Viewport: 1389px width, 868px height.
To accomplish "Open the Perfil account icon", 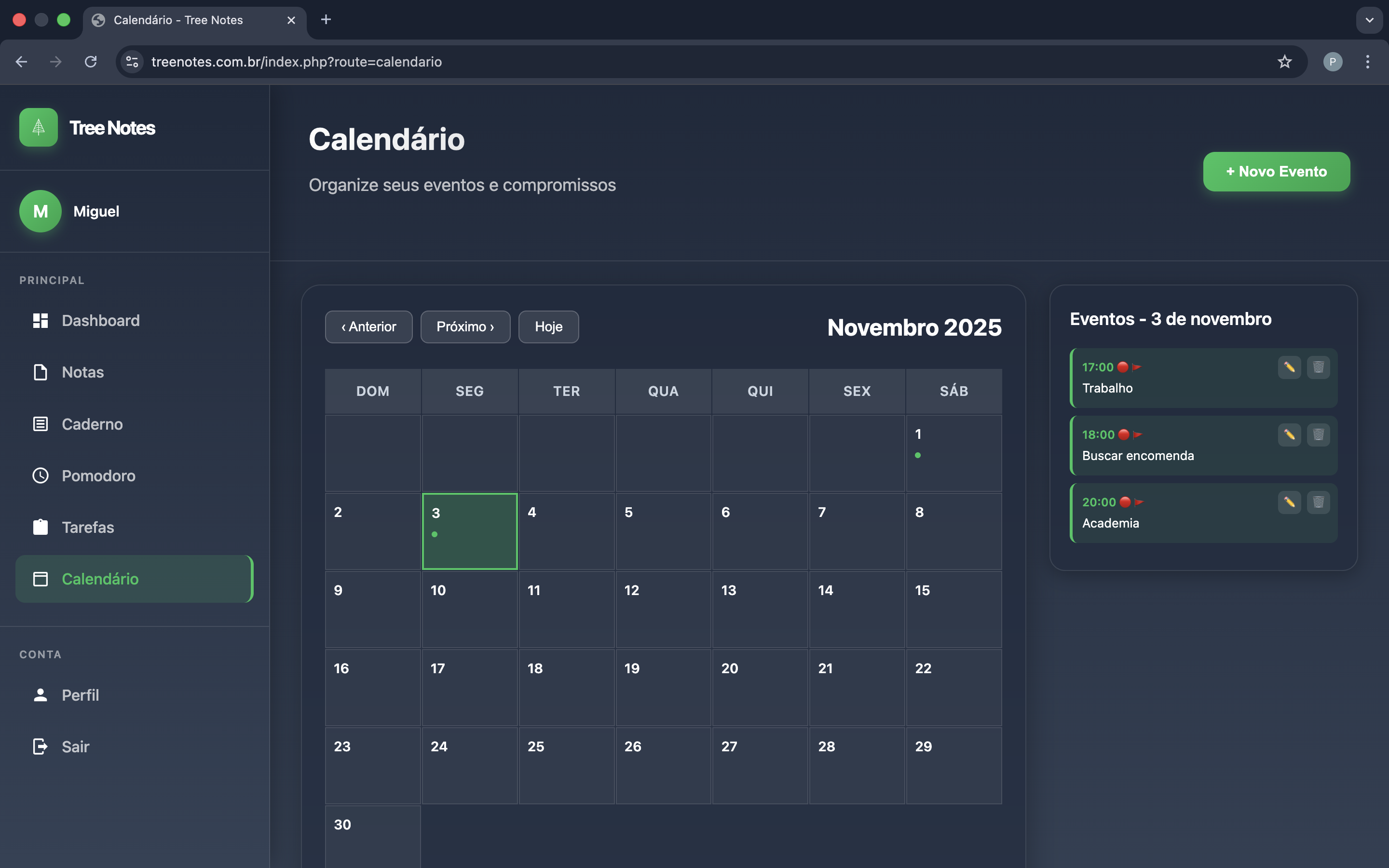I will click(40, 694).
